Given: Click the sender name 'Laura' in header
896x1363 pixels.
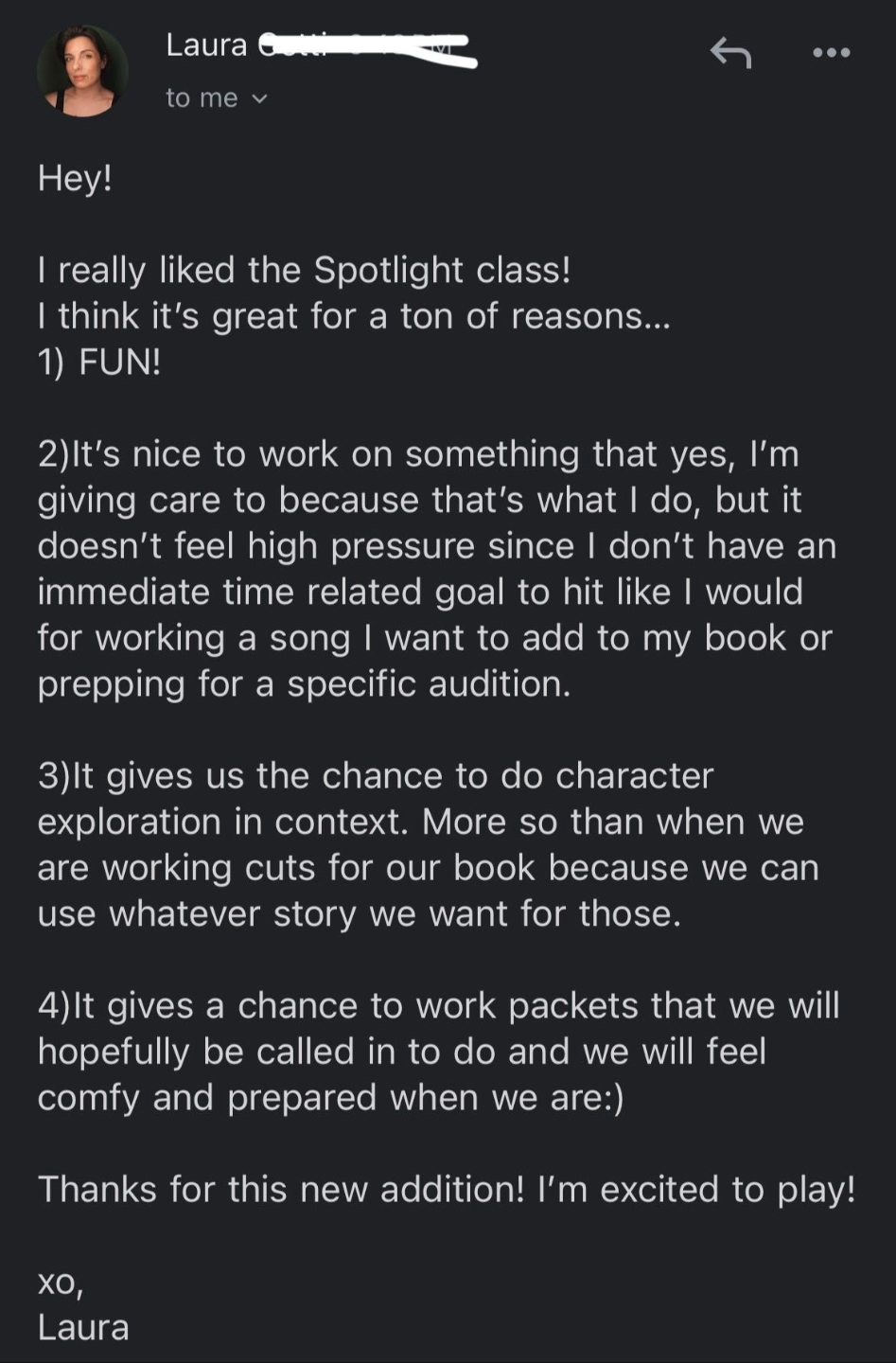Looking at the screenshot, I should [206, 44].
